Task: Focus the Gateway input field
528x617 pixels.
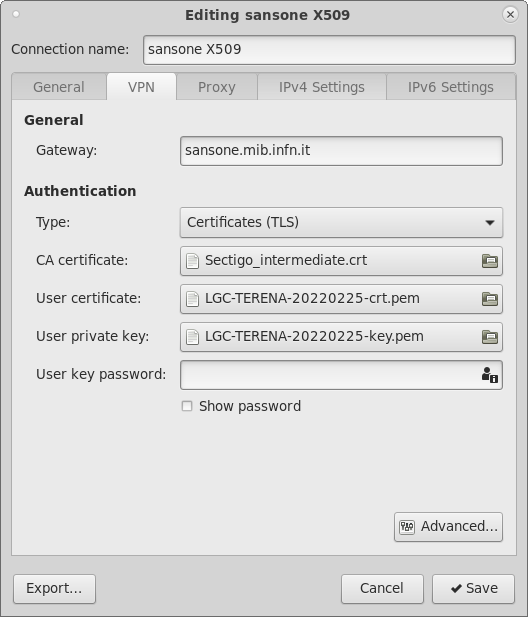Action: (341, 151)
